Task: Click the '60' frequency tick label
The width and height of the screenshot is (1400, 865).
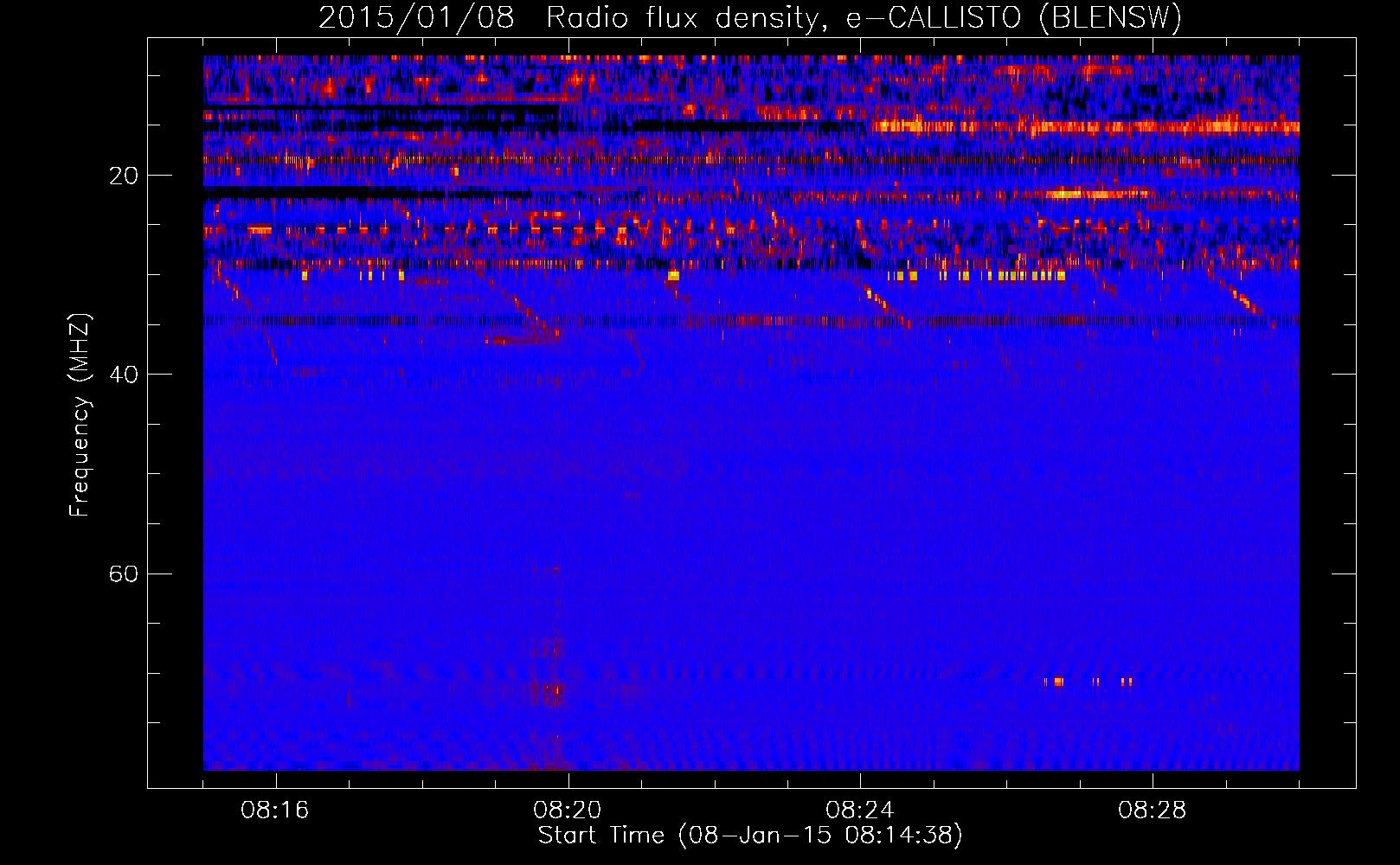Action: point(123,573)
